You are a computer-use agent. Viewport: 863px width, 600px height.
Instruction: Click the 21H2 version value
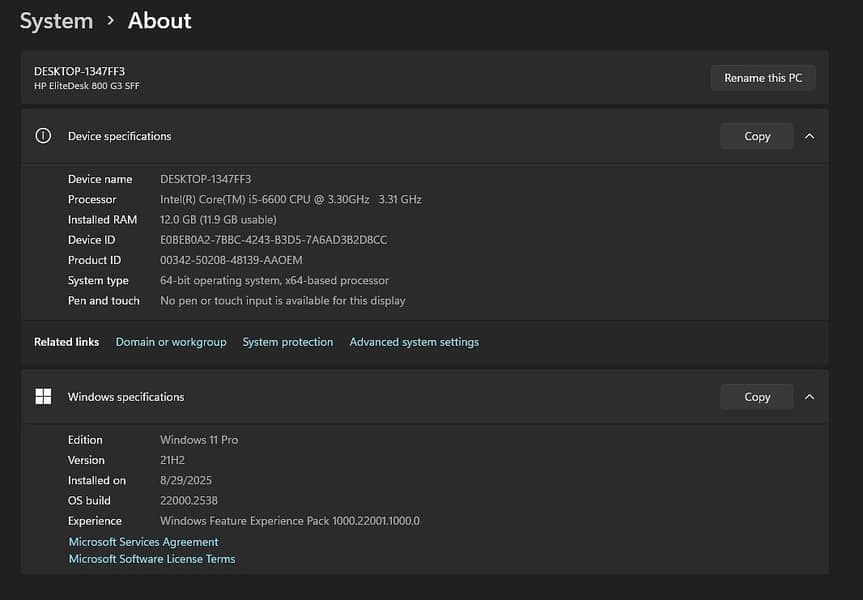tap(172, 460)
